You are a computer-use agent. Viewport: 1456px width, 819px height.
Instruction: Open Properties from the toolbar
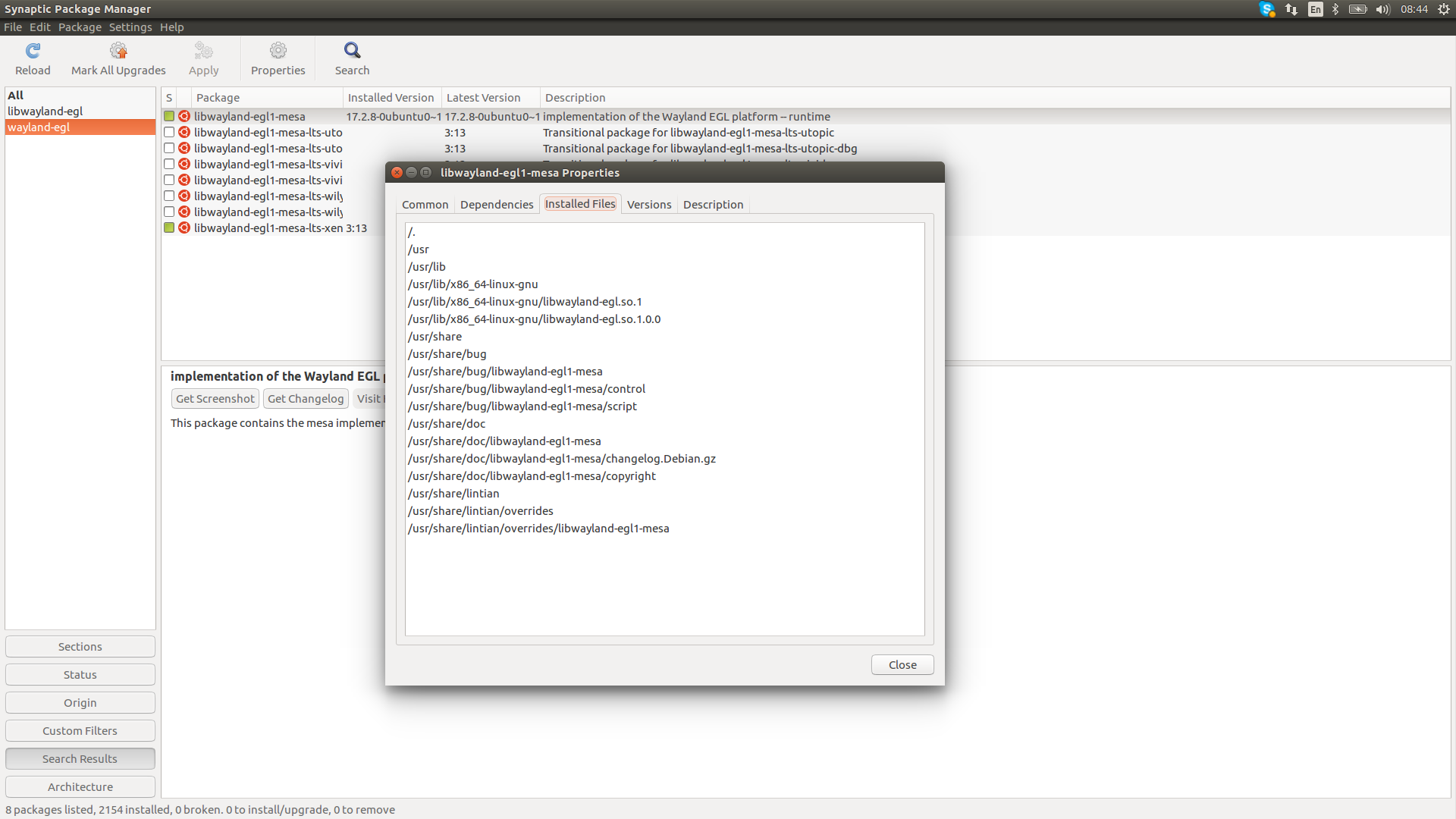(x=278, y=51)
